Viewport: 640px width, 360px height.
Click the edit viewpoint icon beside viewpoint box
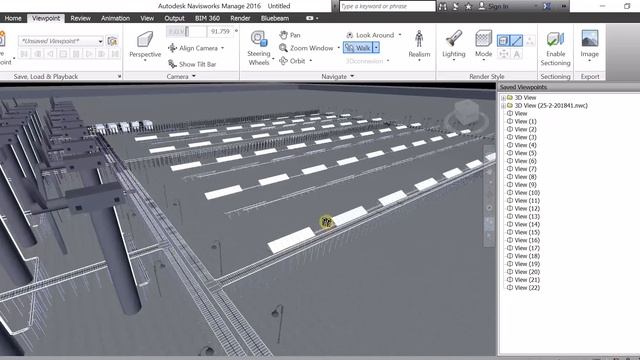(x=112, y=41)
